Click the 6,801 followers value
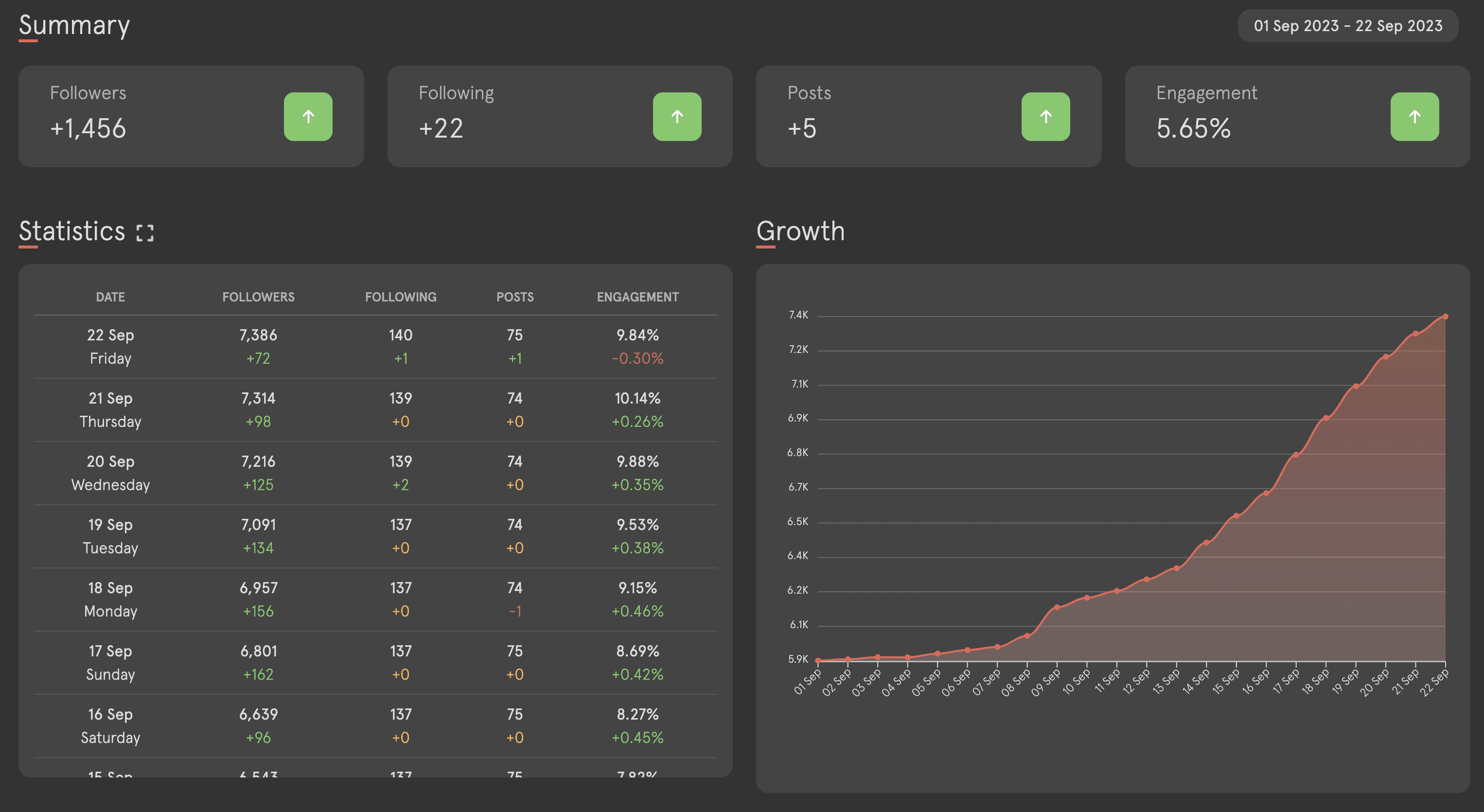The image size is (1484, 812). click(x=258, y=651)
